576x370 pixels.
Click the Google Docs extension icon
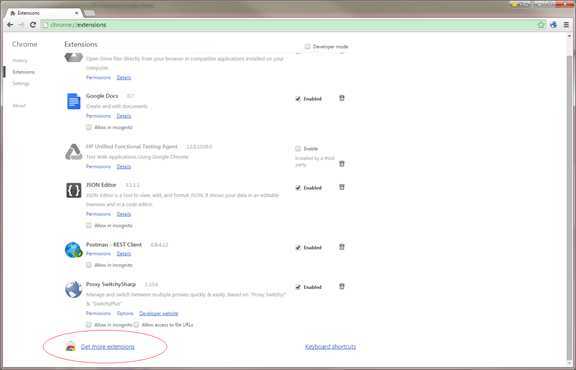pos(73,101)
